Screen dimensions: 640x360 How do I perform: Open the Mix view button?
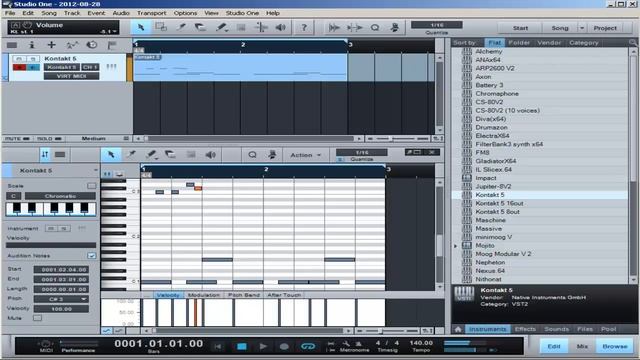click(582, 346)
